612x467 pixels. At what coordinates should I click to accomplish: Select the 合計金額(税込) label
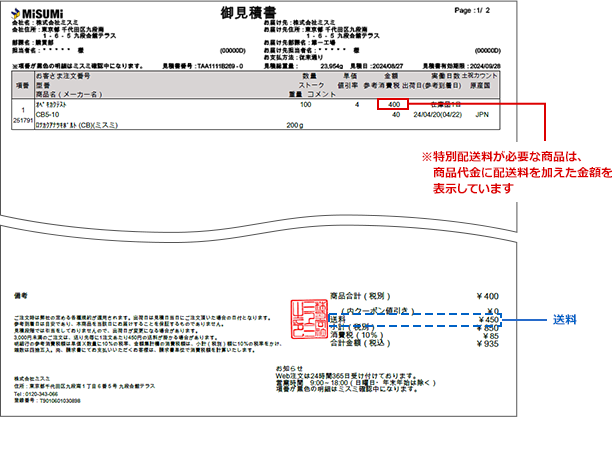[x=360, y=343]
